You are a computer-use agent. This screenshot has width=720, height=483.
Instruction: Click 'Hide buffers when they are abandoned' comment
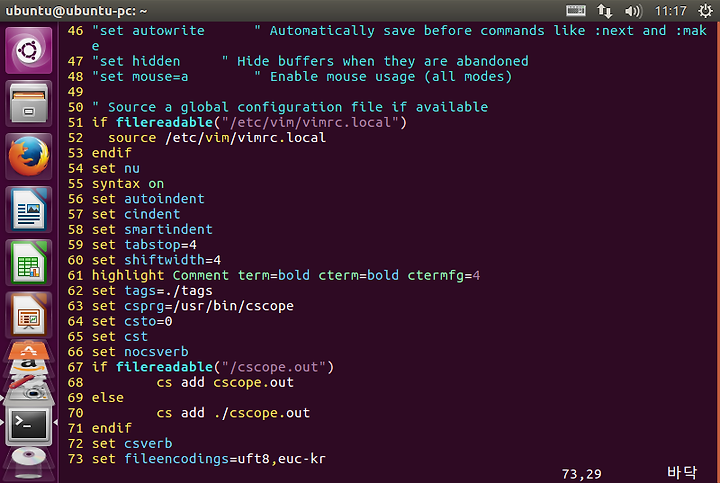(382, 61)
